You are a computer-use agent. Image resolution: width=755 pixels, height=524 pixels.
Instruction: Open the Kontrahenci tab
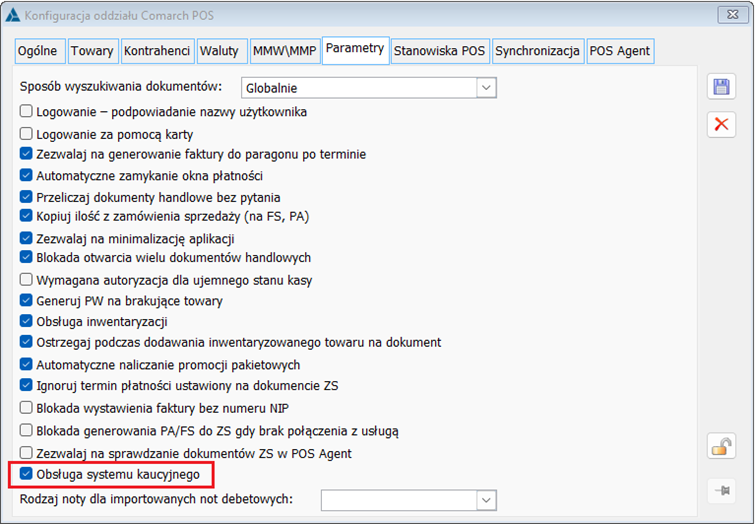click(x=157, y=51)
